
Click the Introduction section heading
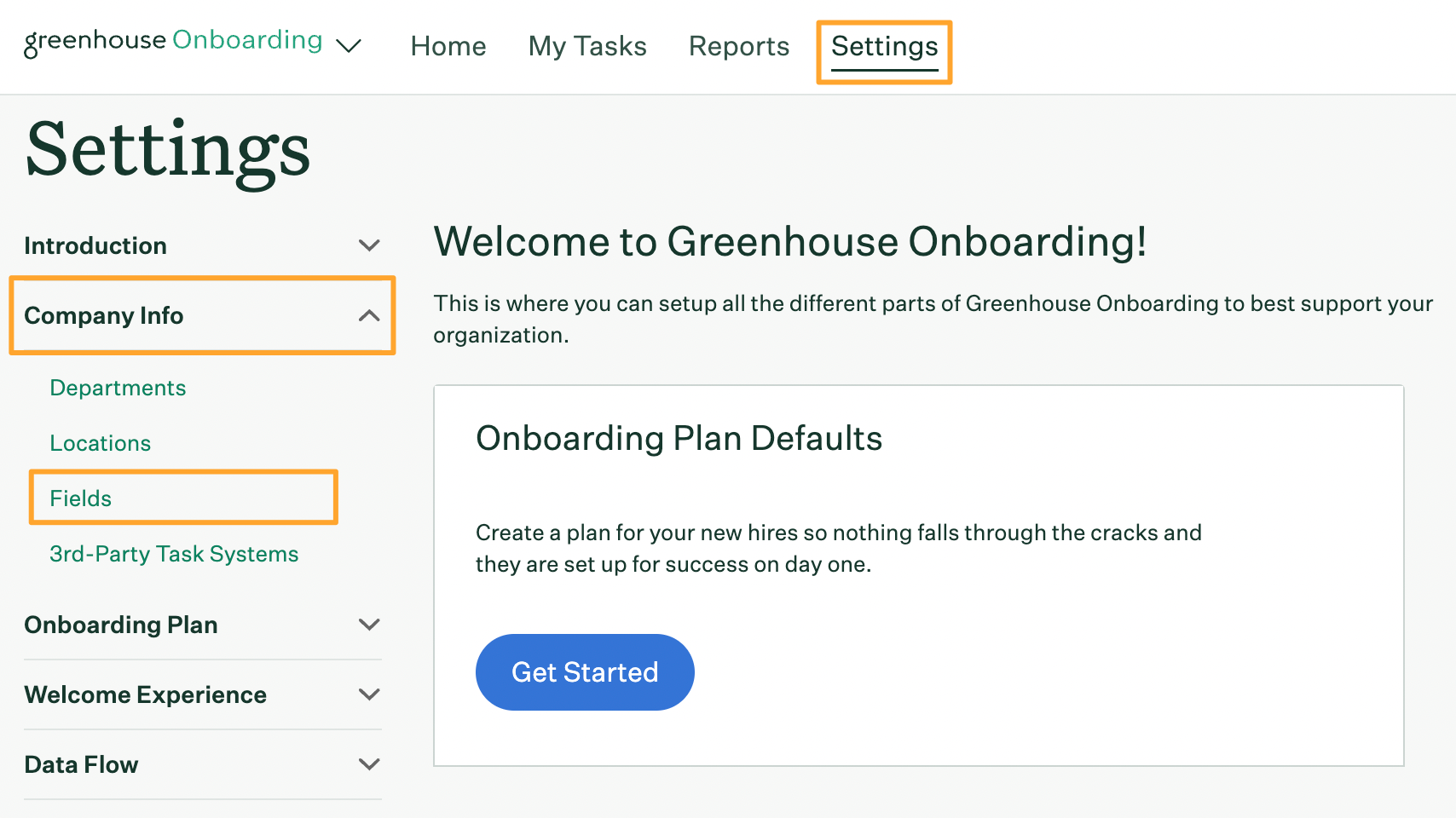(x=95, y=245)
